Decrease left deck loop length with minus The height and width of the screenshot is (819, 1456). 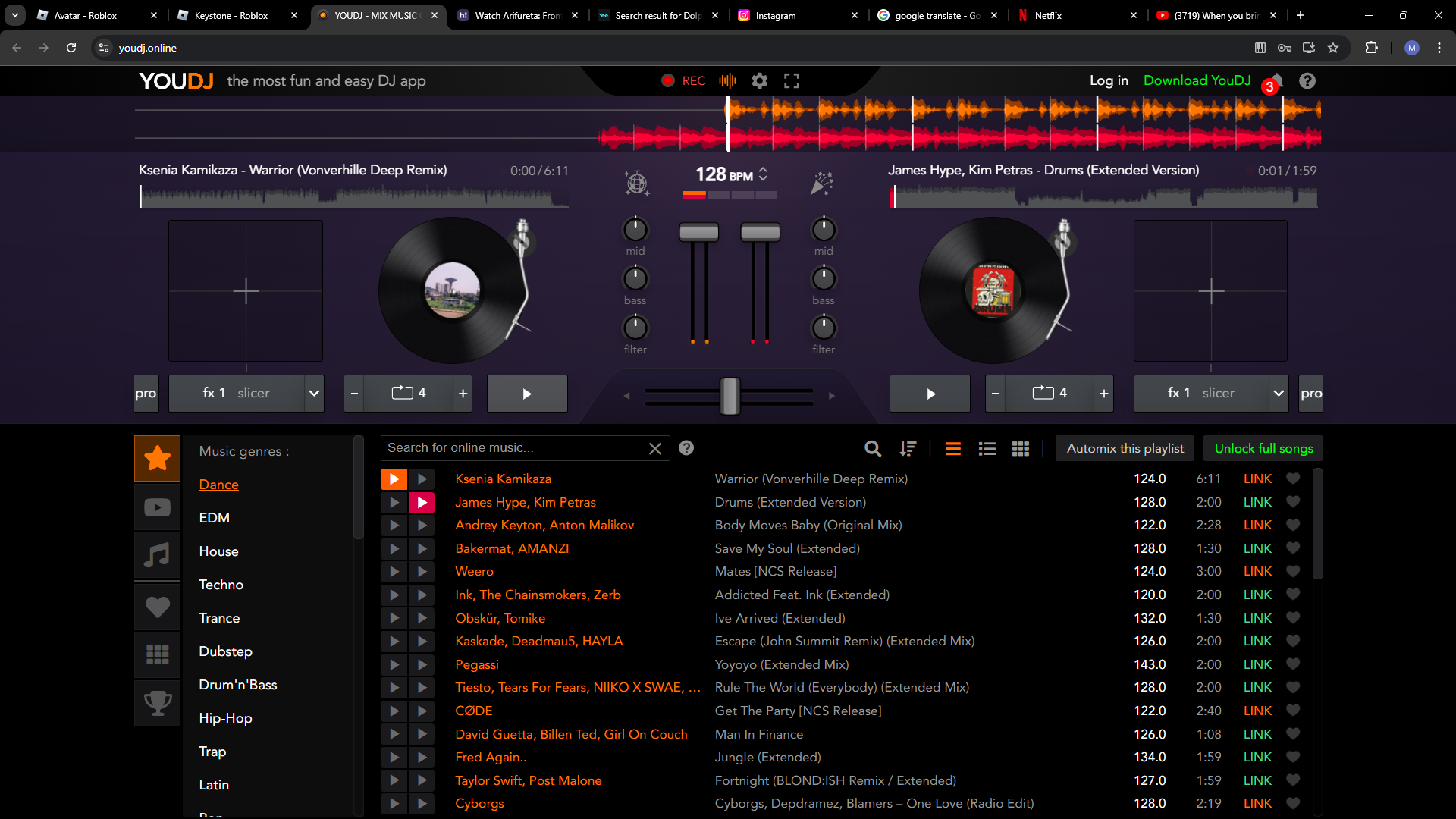[354, 394]
